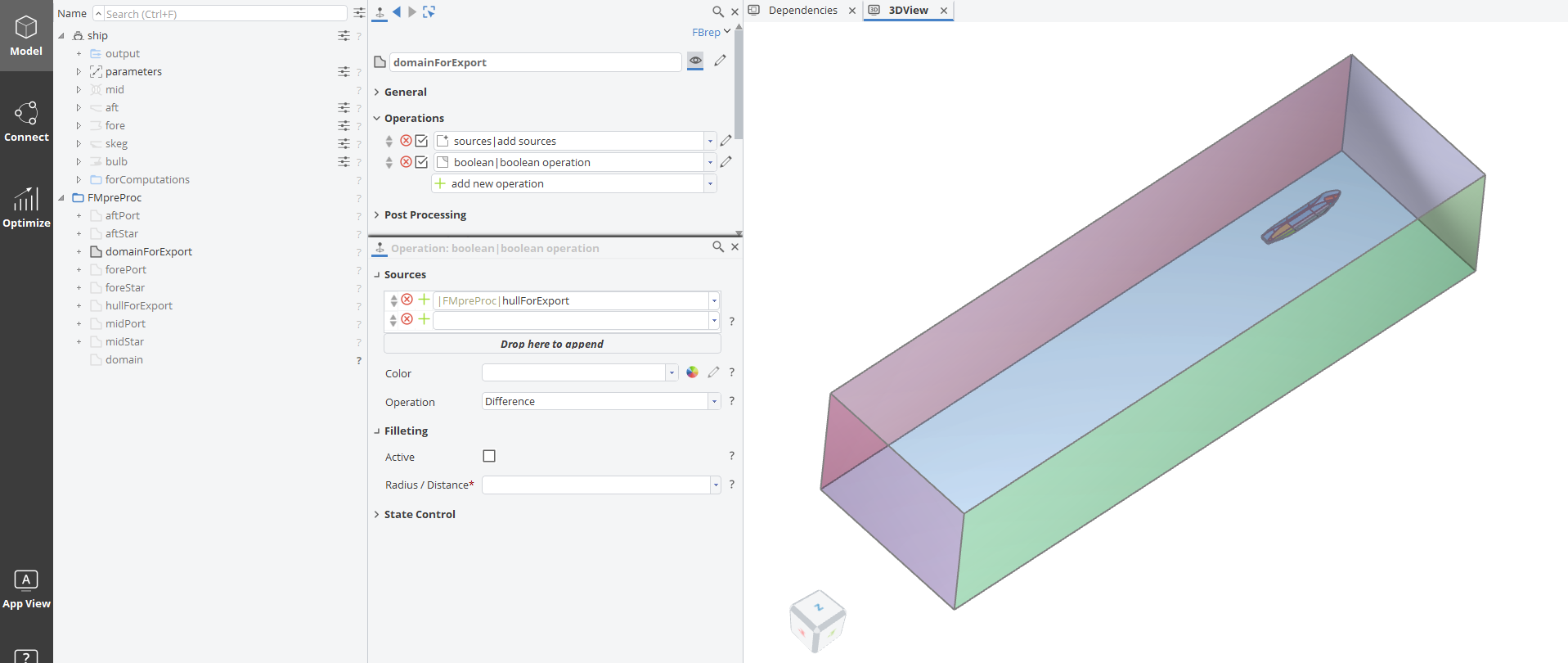The height and width of the screenshot is (663, 1568).
Task: Switch to the 3DView tab
Action: pos(908,10)
